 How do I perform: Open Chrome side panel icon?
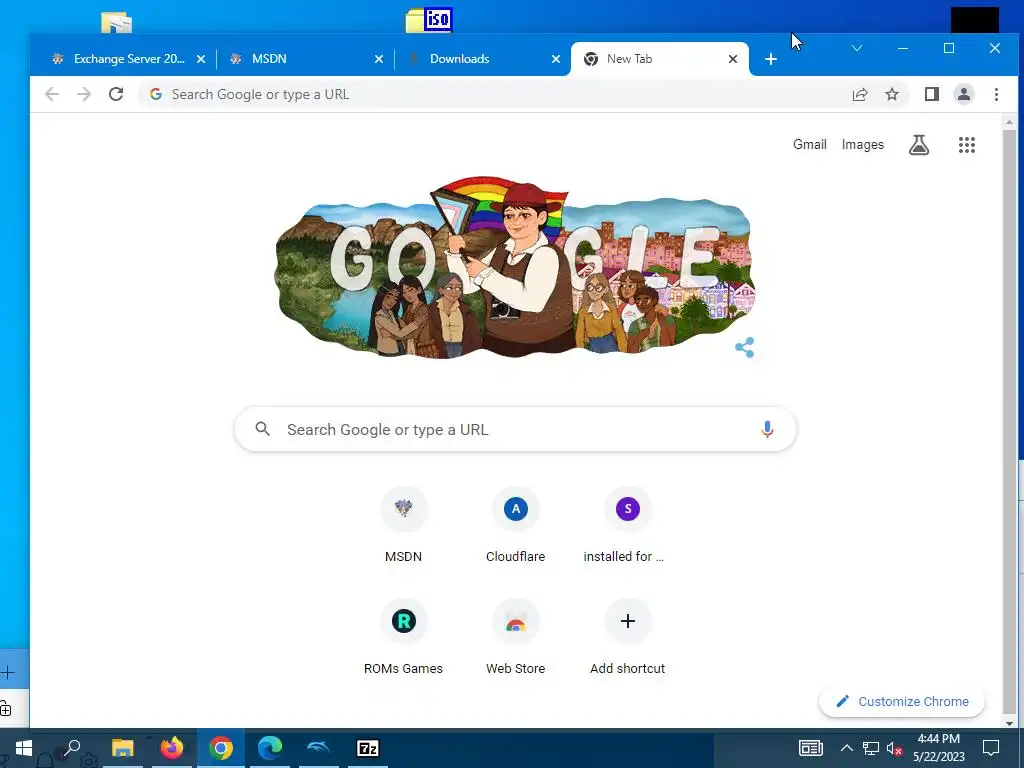point(932,94)
